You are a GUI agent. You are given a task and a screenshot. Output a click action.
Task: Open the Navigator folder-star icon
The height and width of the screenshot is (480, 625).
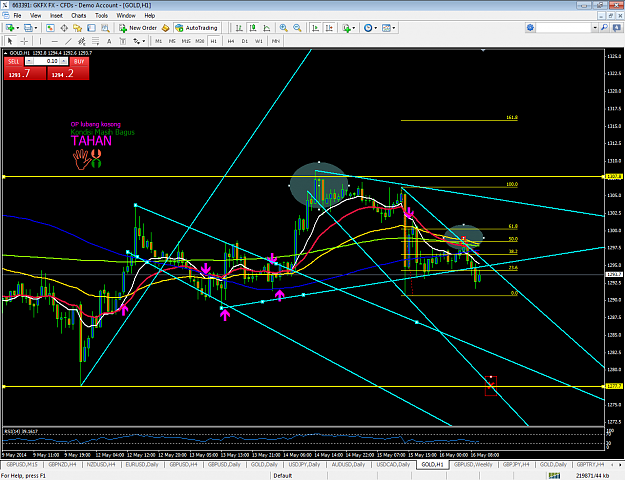77,28
